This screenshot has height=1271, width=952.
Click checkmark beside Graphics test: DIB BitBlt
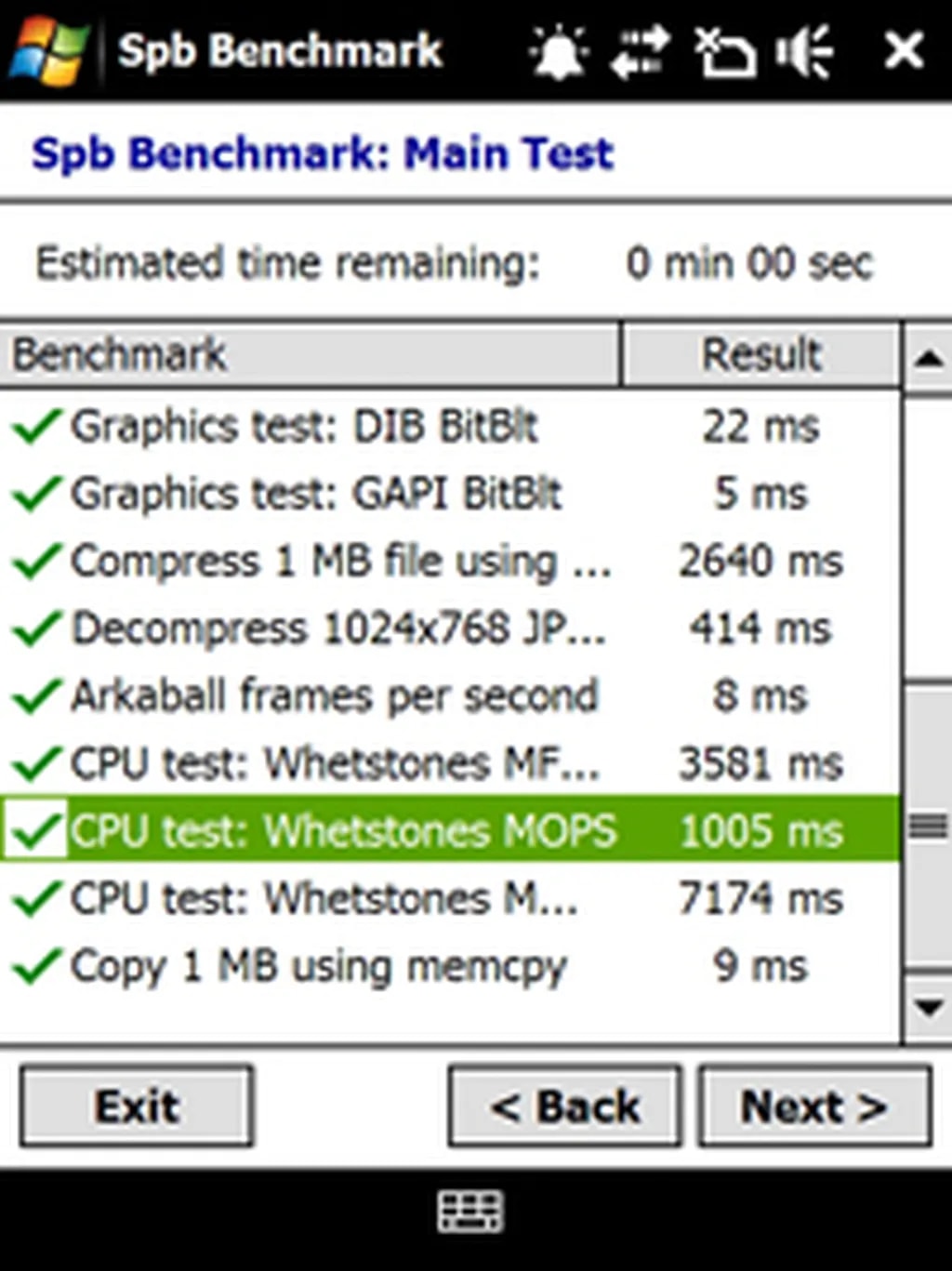coord(37,428)
